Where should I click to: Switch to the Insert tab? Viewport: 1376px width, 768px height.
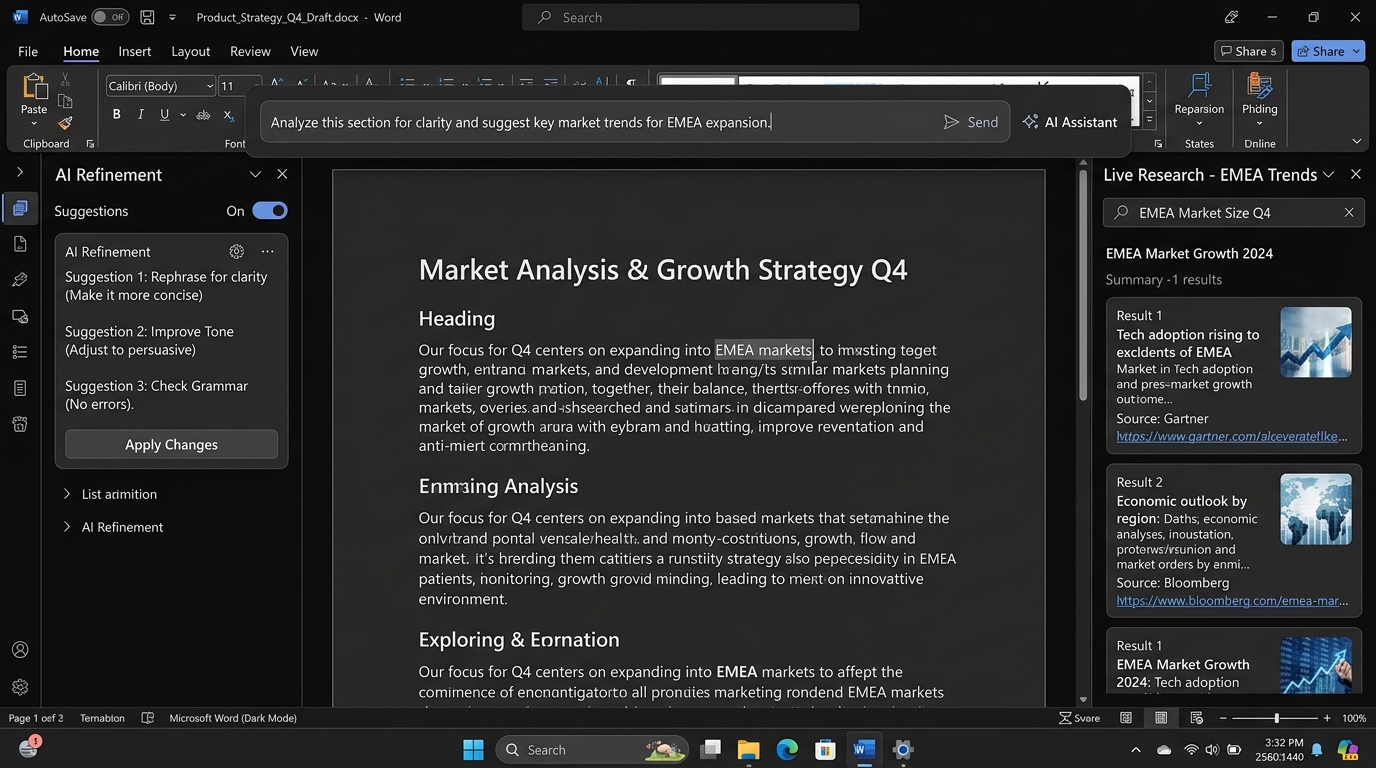(134, 51)
